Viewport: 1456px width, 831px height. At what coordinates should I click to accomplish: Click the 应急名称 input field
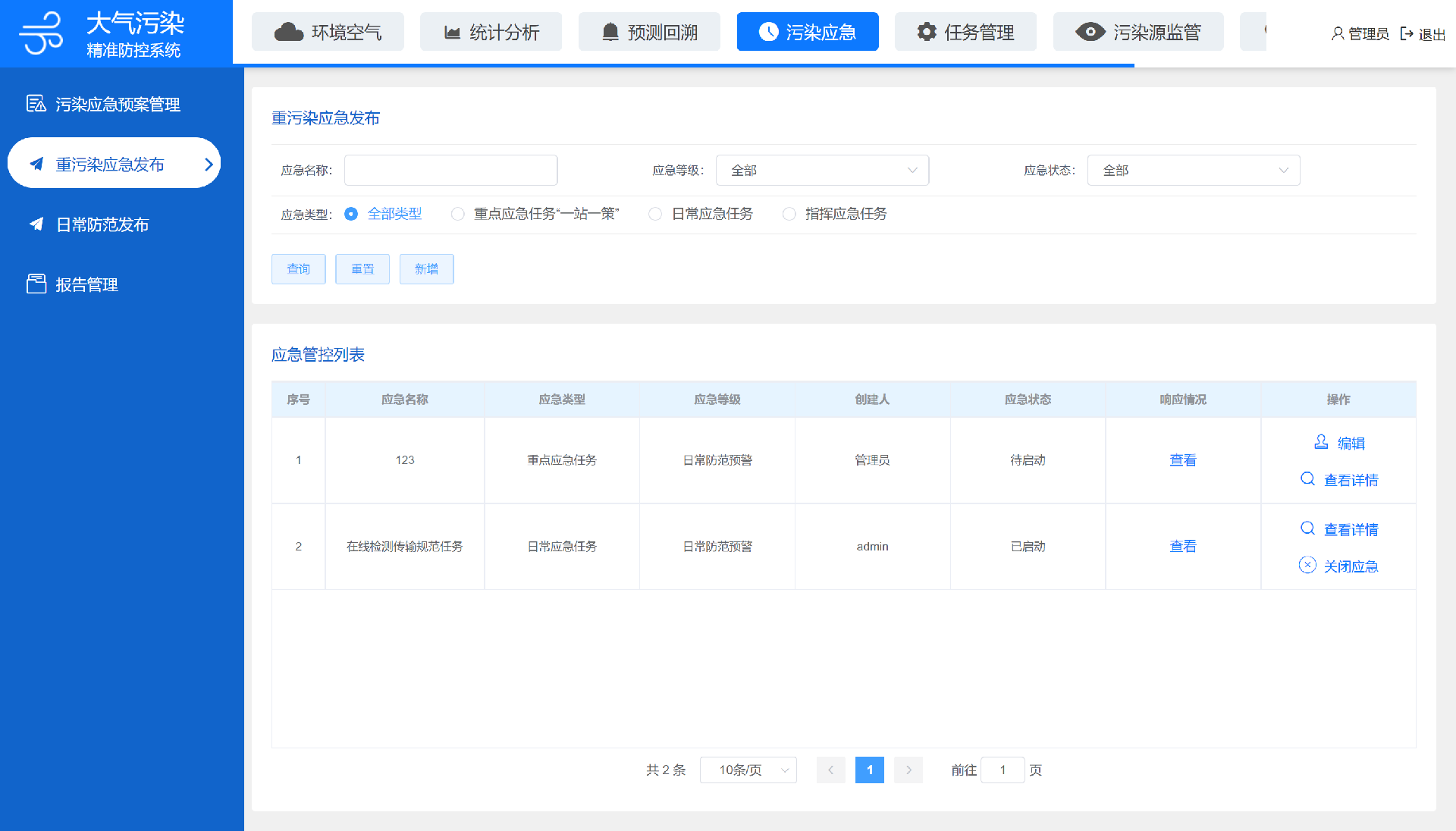[x=450, y=171]
